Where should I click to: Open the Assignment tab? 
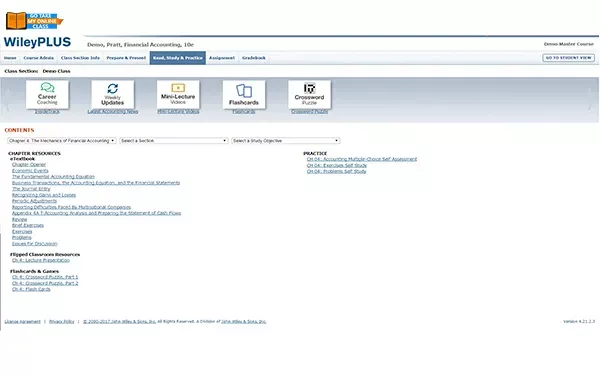pos(222,58)
